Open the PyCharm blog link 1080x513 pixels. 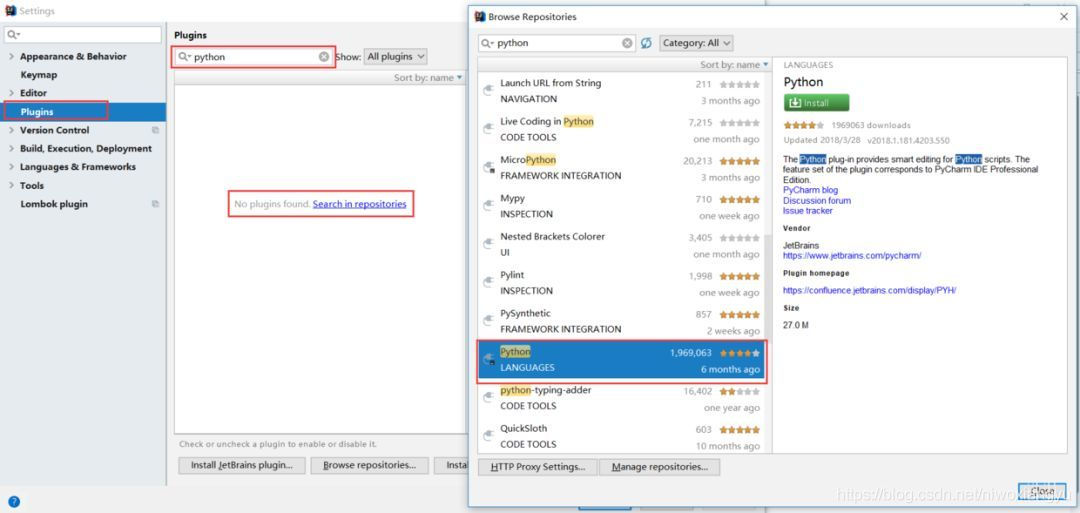(x=811, y=190)
